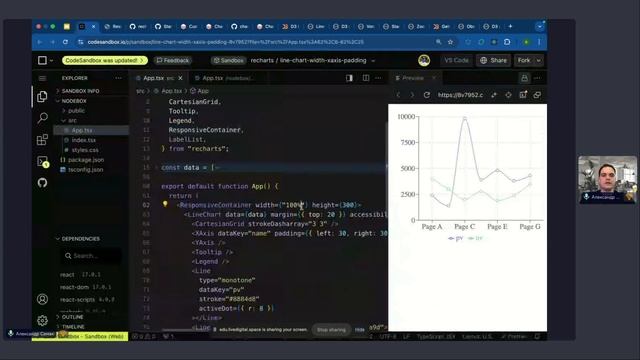Bookmark the page with the star icon
The image size is (640, 360).
(451, 42)
